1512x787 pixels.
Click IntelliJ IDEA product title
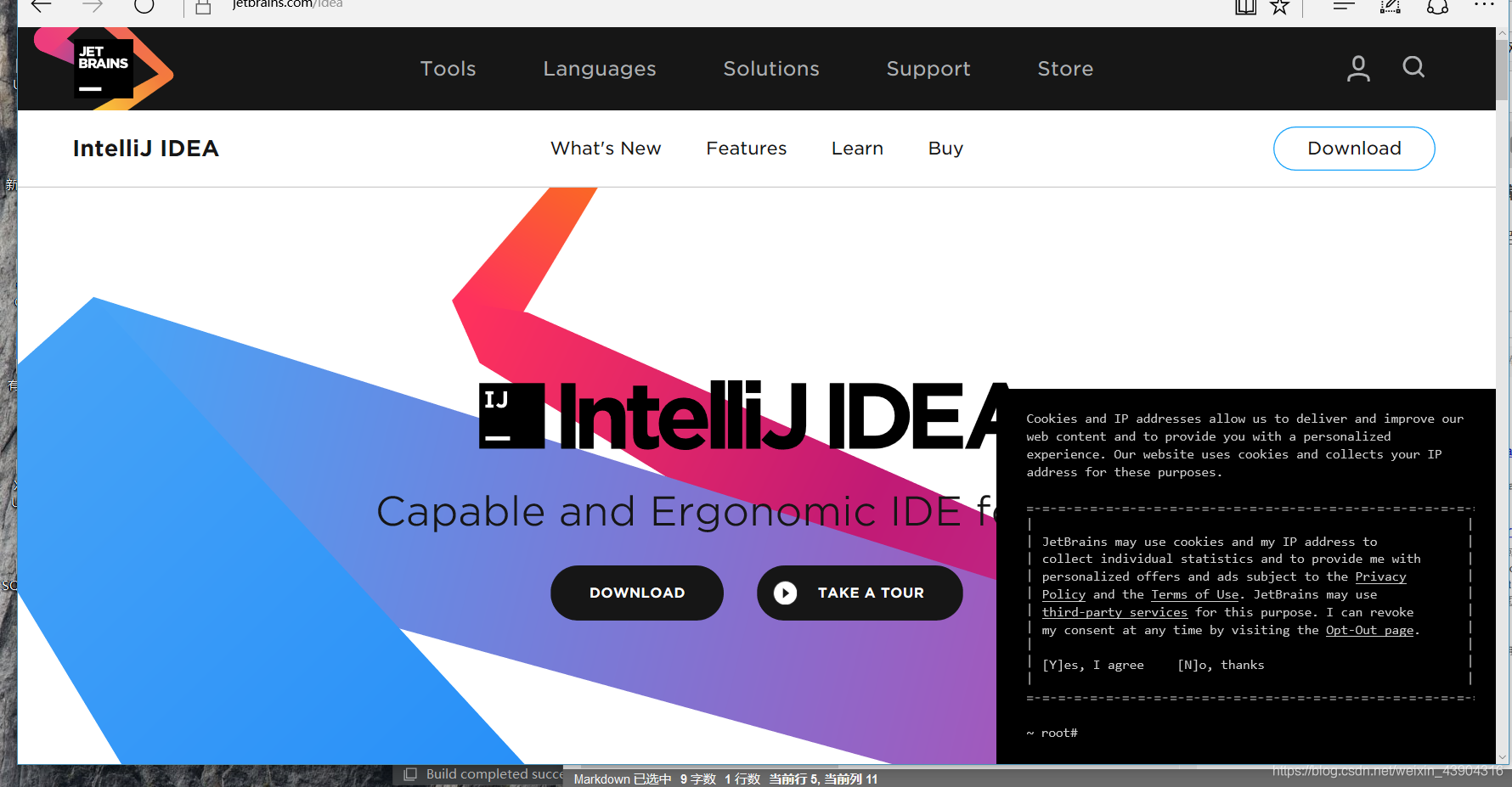146,149
